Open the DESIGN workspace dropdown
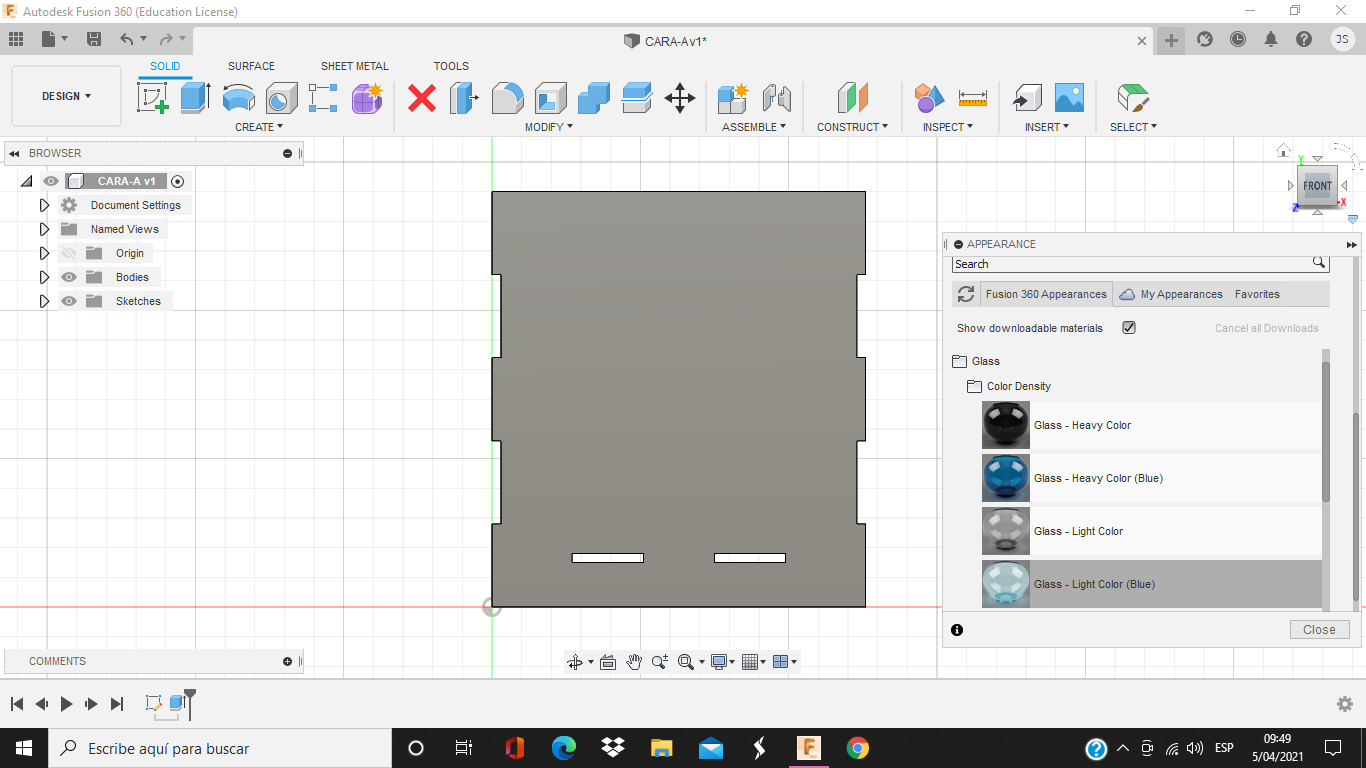Screen dimensions: 1366x768 66,96
